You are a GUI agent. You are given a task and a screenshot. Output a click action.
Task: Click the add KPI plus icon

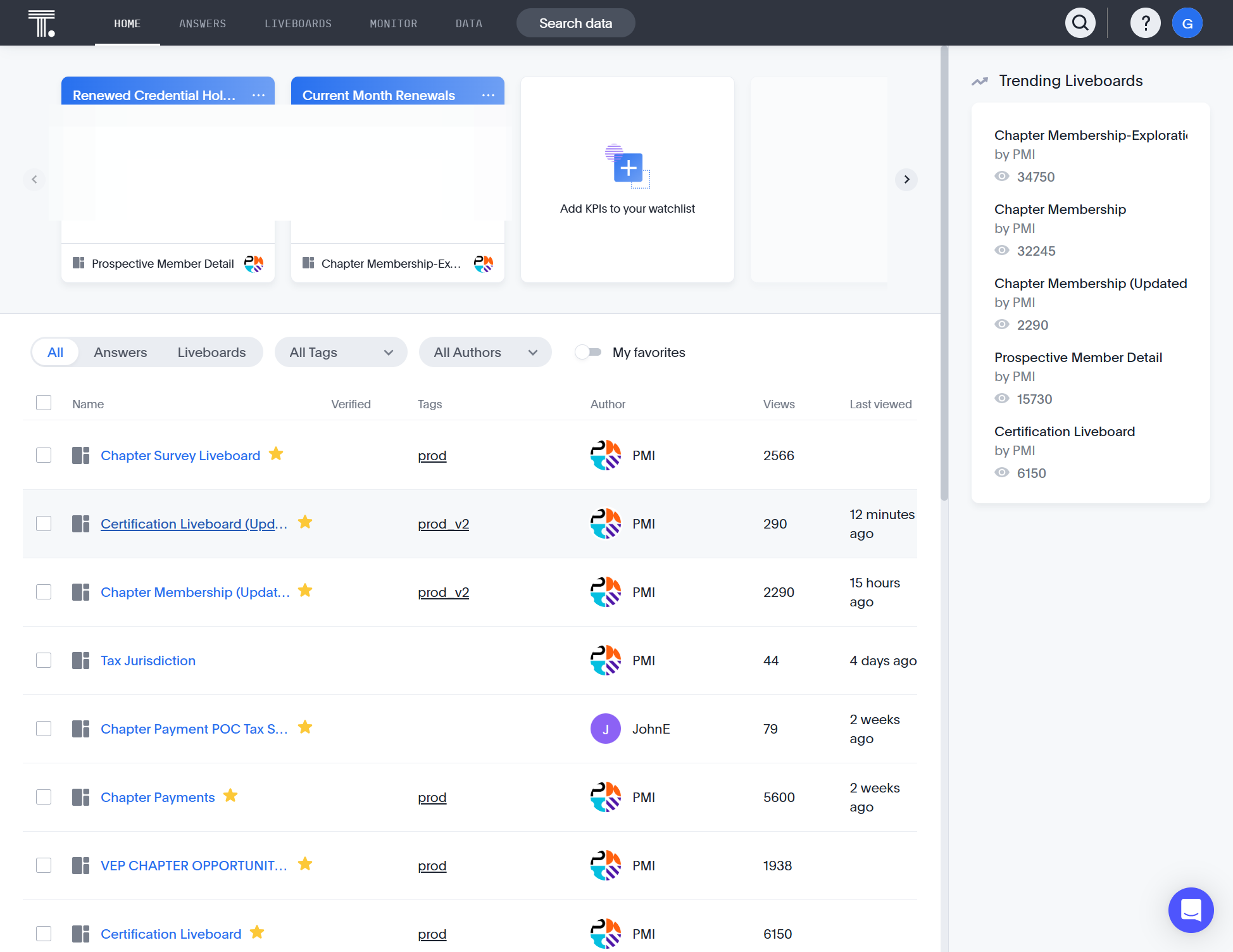point(628,168)
